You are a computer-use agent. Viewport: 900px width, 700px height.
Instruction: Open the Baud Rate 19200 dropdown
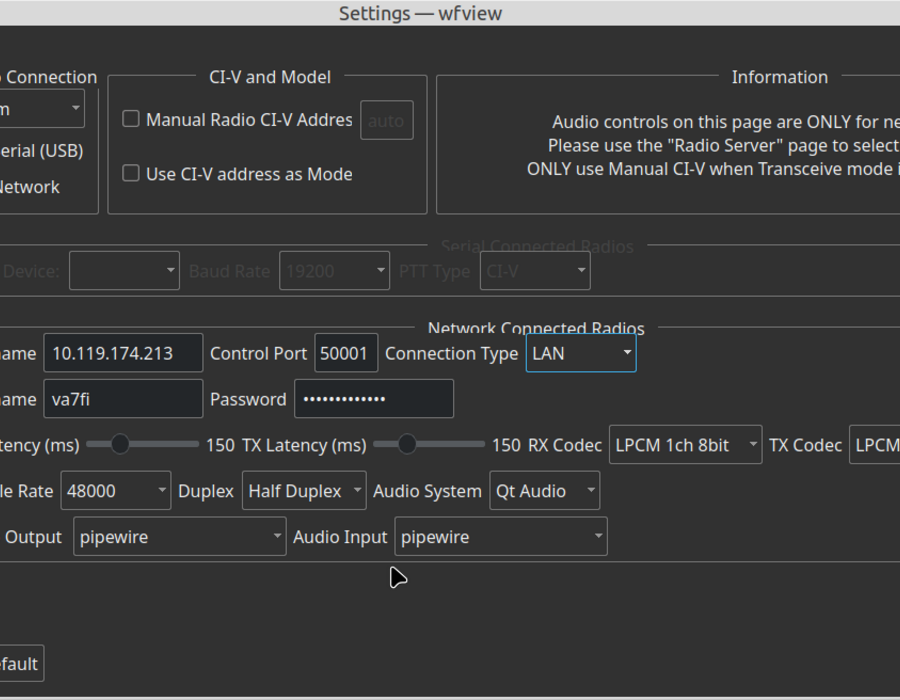(x=334, y=271)
